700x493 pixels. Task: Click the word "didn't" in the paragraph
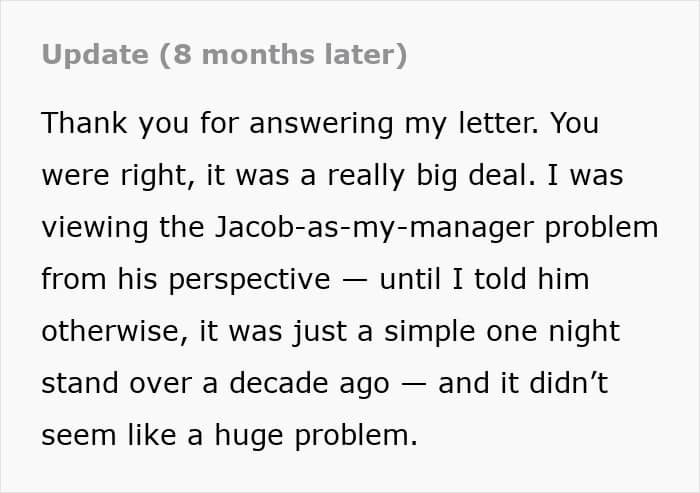coord(568,384)
